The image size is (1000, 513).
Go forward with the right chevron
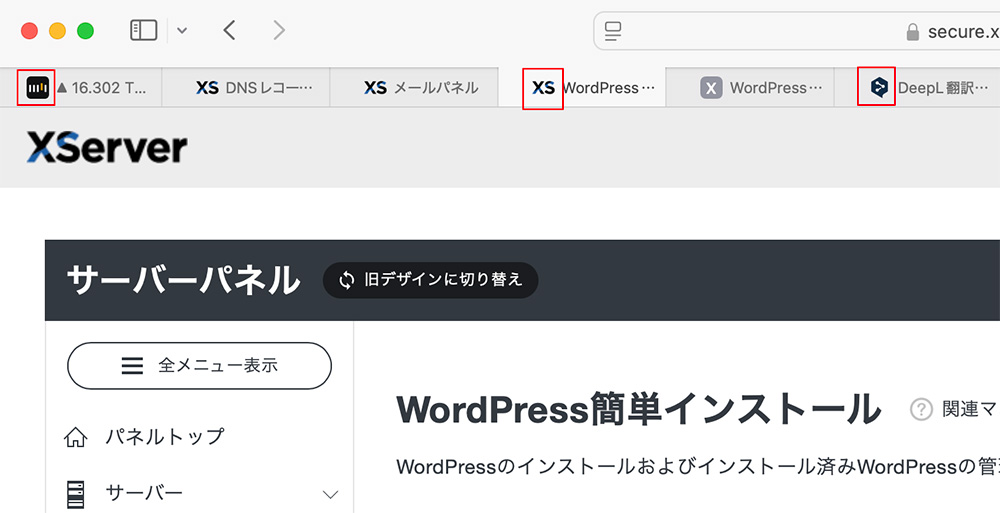279,30
